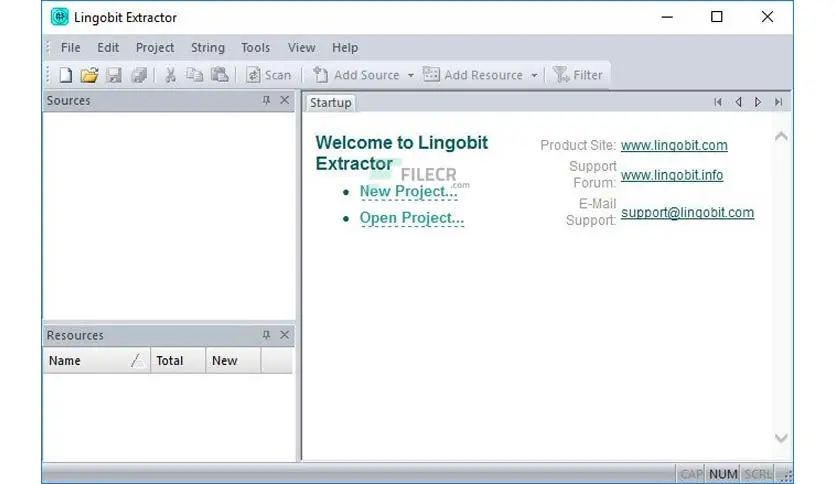Image resolution: width=836 pixels, height=484 pixels.
Task: Open the Project menu
Action: pos(155,47)
